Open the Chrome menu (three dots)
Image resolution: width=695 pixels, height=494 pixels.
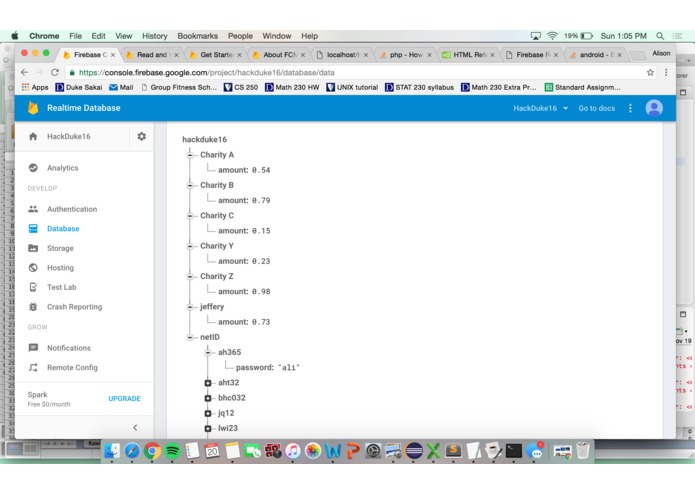(x=666, y=72)
